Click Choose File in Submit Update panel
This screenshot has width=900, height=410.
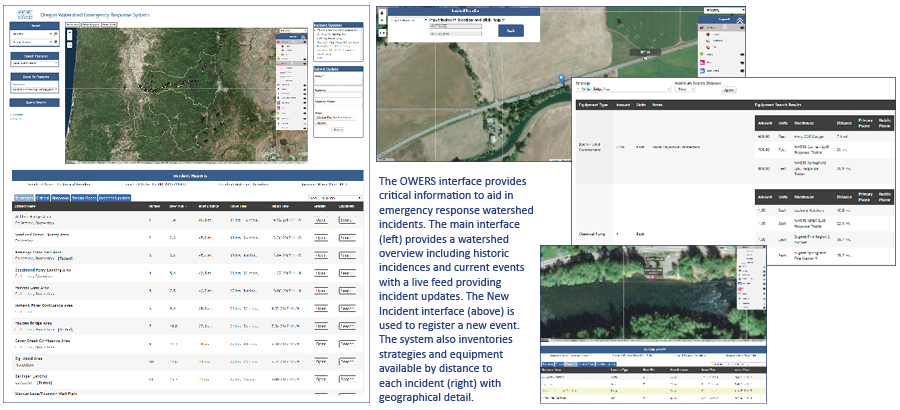click(324, 117)
